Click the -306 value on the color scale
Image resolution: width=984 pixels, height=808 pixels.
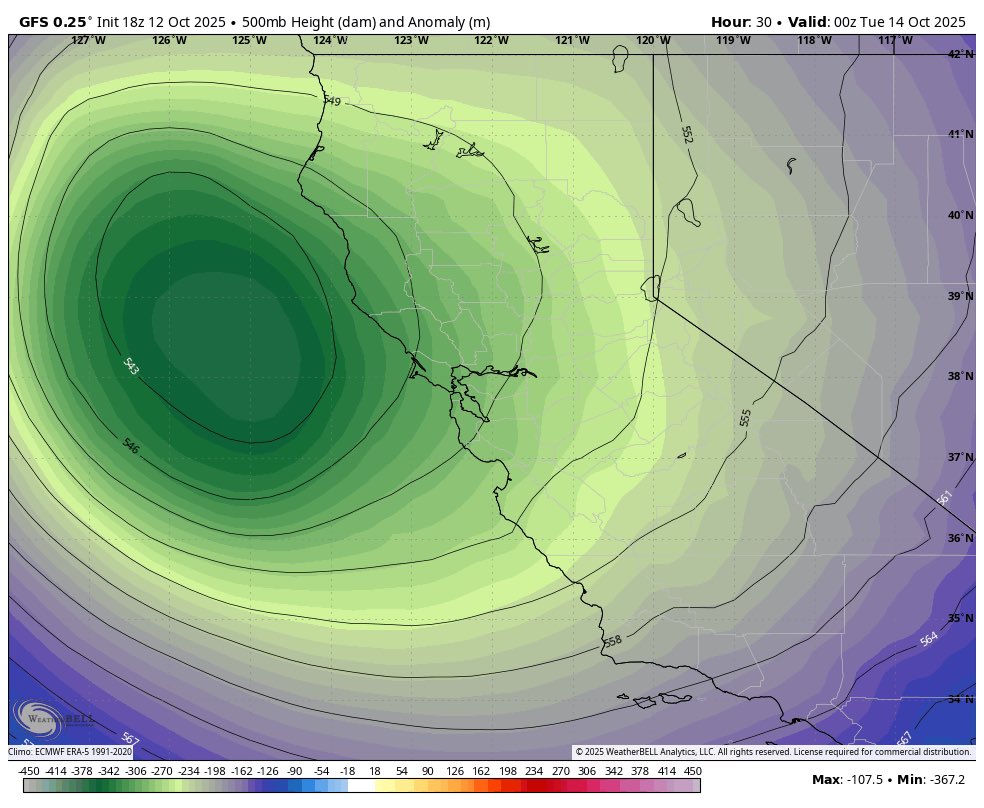click(x=136, y=771)
